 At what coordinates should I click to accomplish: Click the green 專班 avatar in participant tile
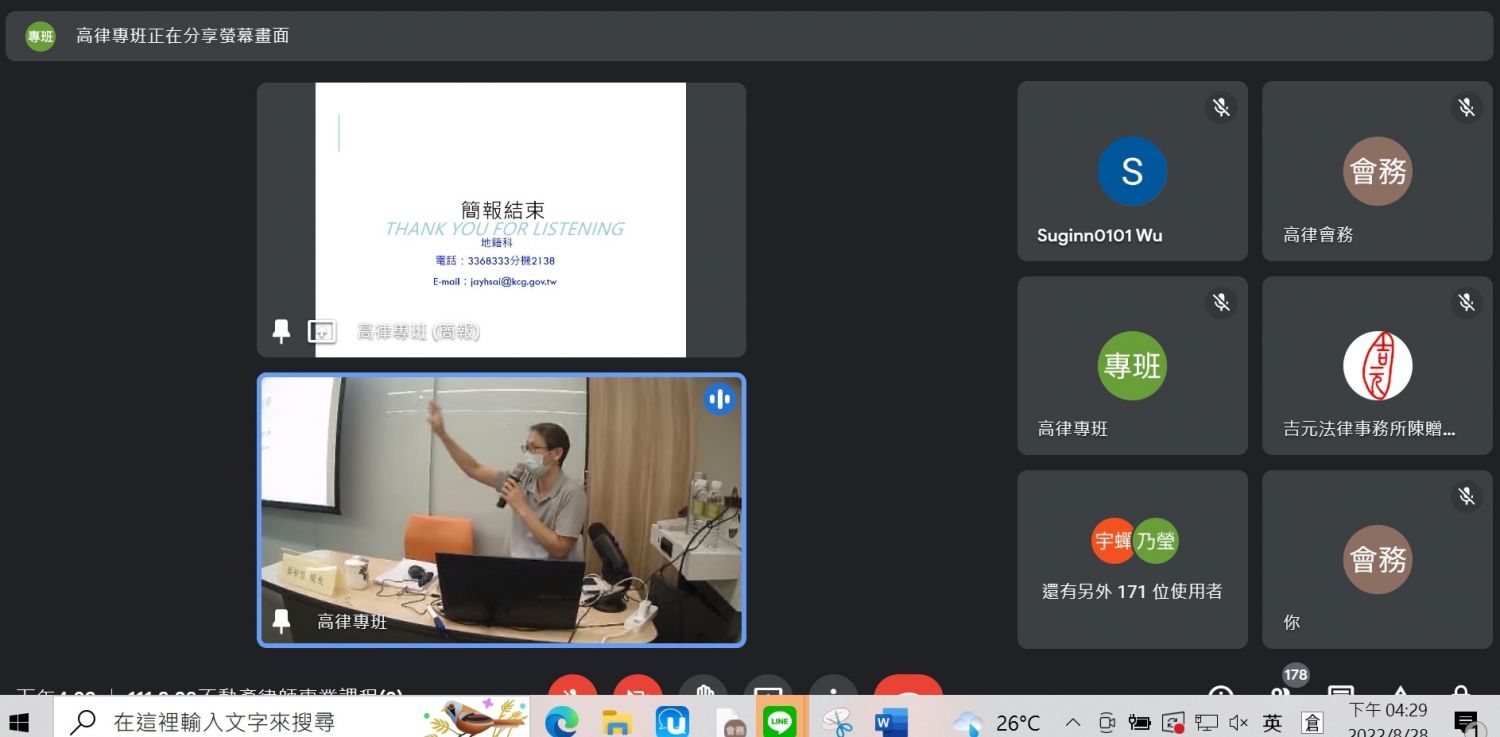1132,365
